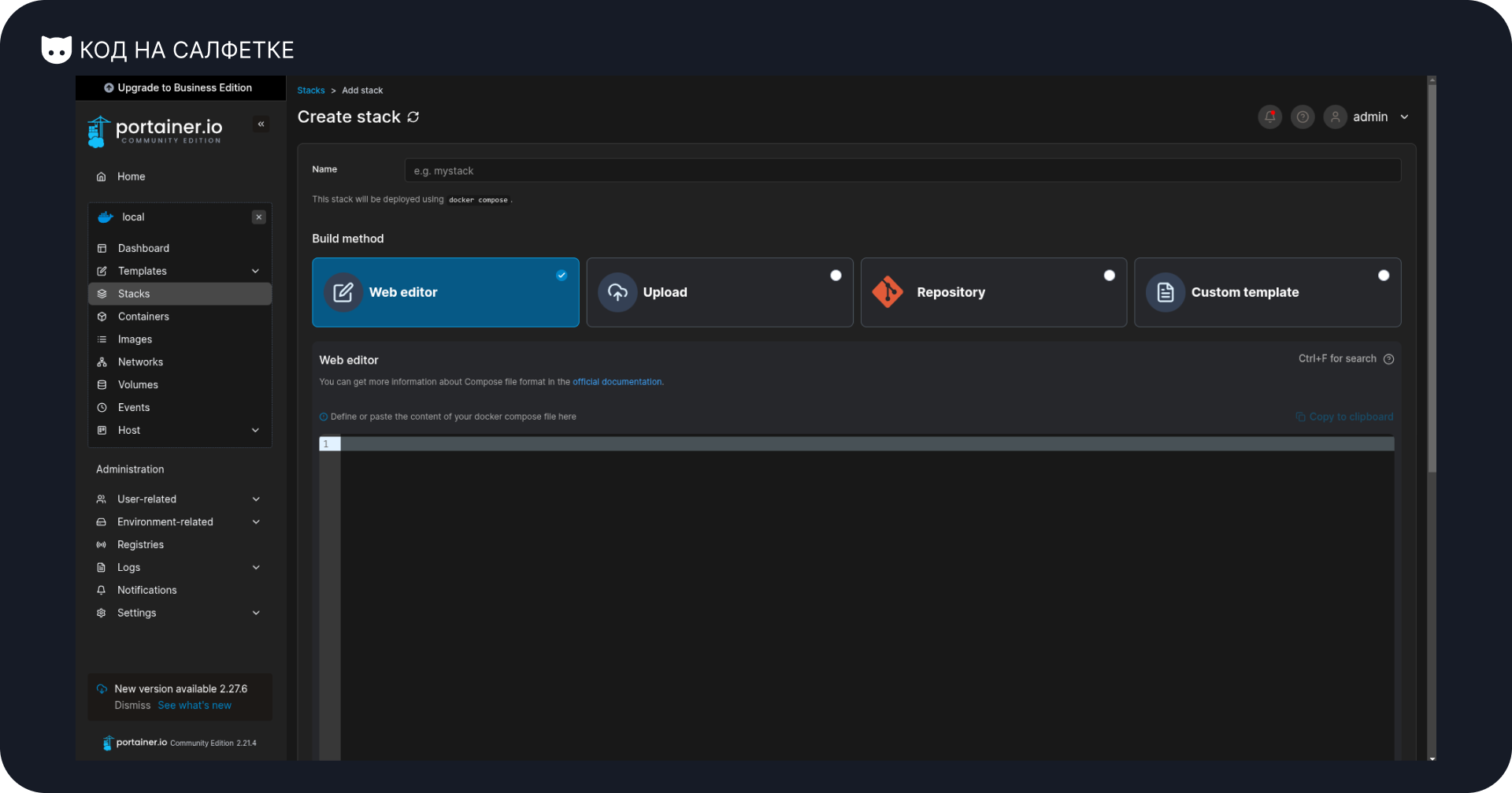Open the official documentation link
The width and height of the screenshot is (1512, 793).
tap(617, 382)
